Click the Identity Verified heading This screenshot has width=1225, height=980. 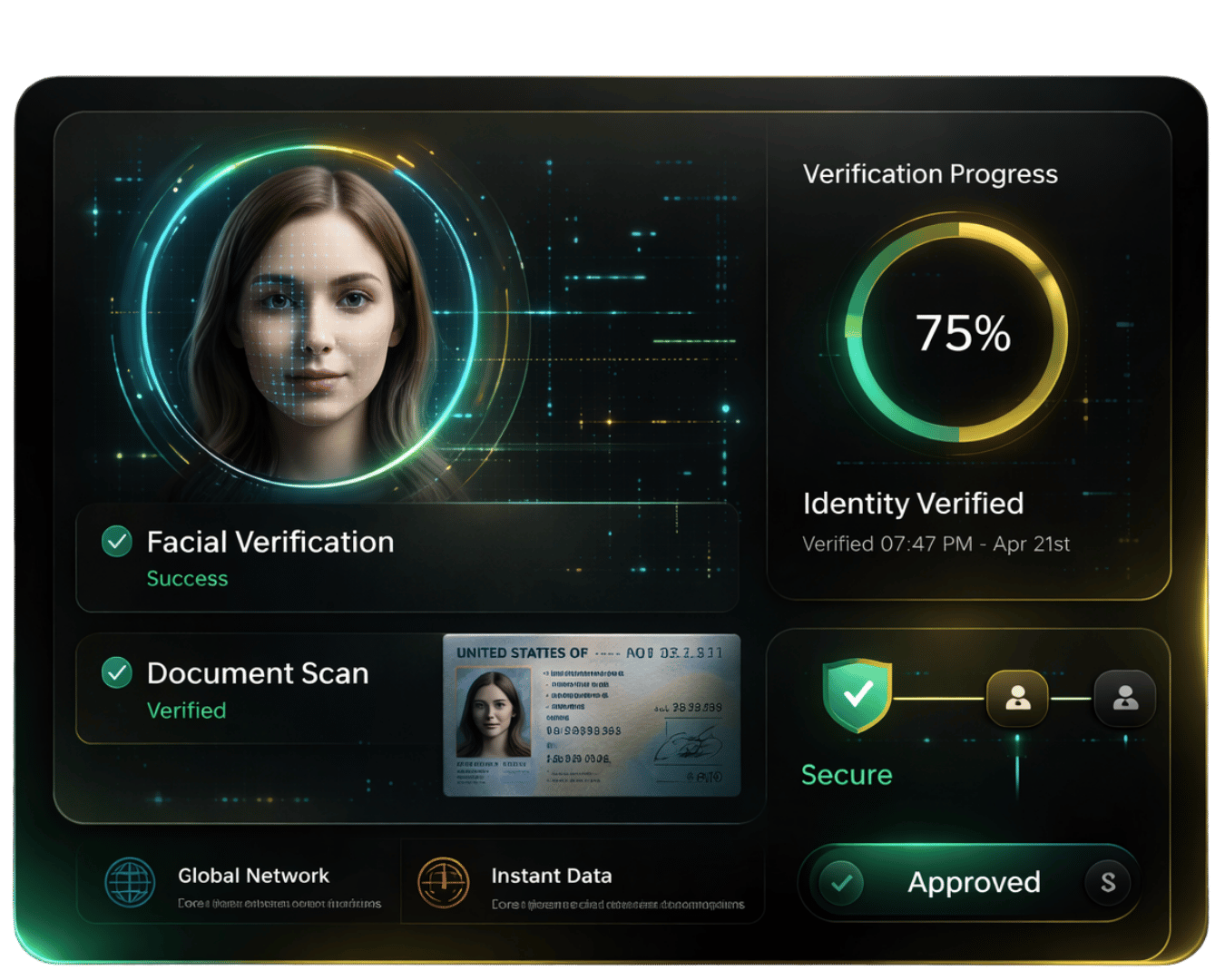click(x=913, y=504)
